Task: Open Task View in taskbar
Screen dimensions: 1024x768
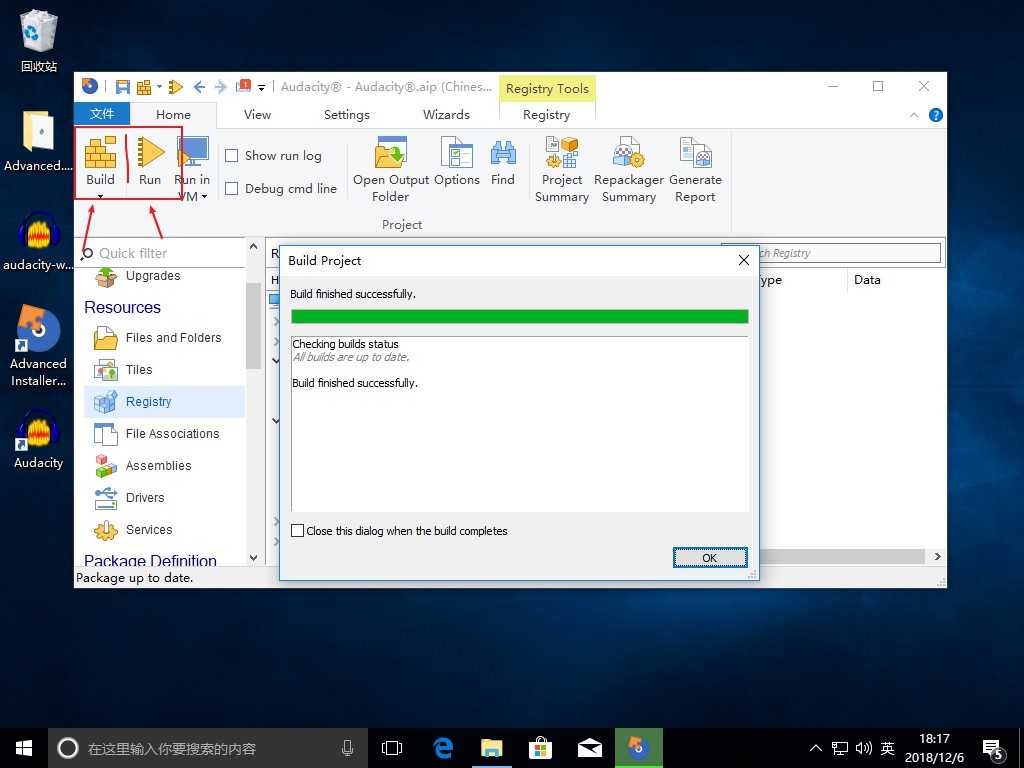Action: [392, 748]
